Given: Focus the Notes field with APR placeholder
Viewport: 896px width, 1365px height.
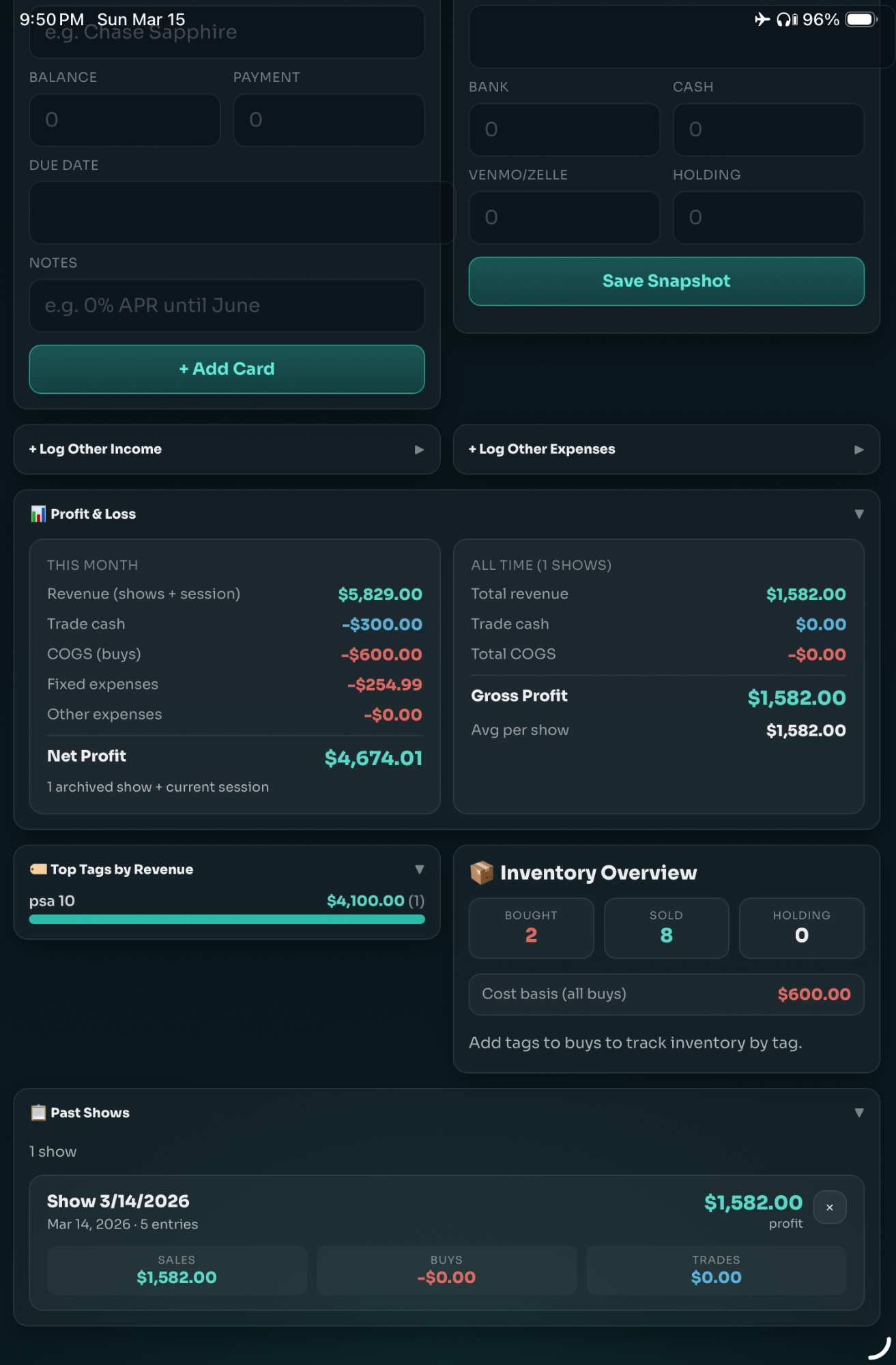Looking at the screenshot, I should click(x=227, y=306).
